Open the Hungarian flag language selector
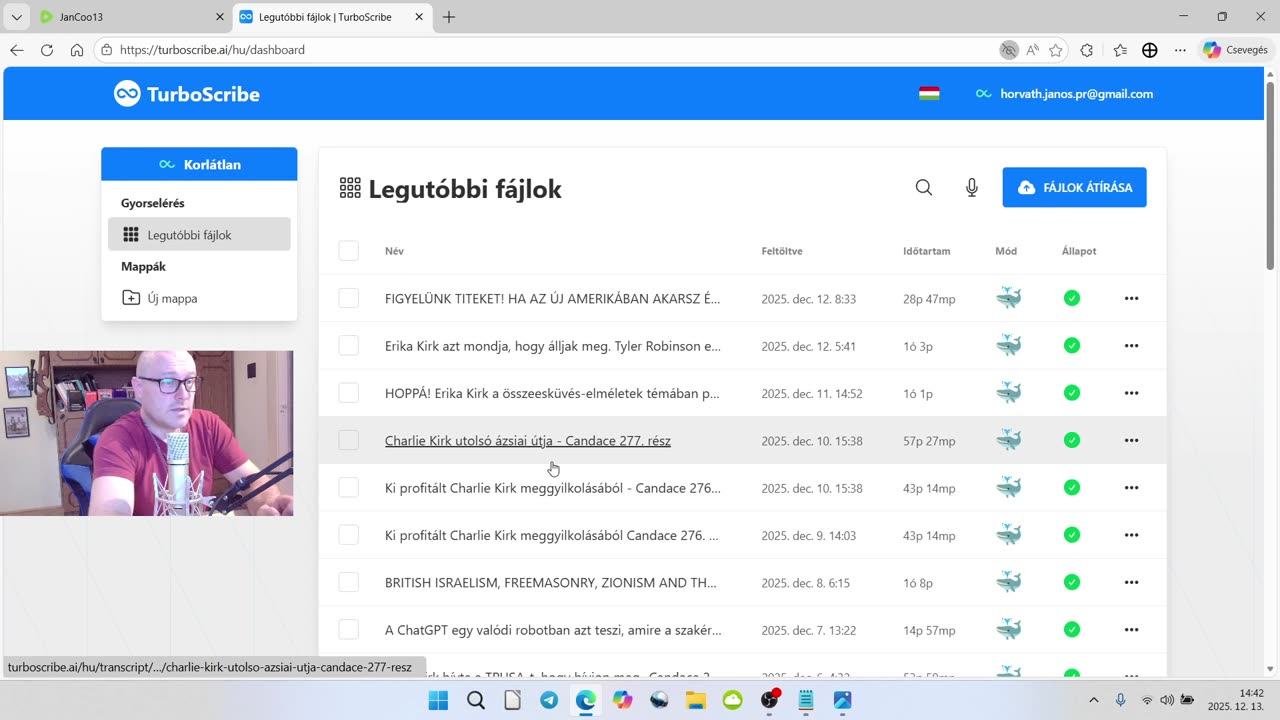 [x=929, y=94]
